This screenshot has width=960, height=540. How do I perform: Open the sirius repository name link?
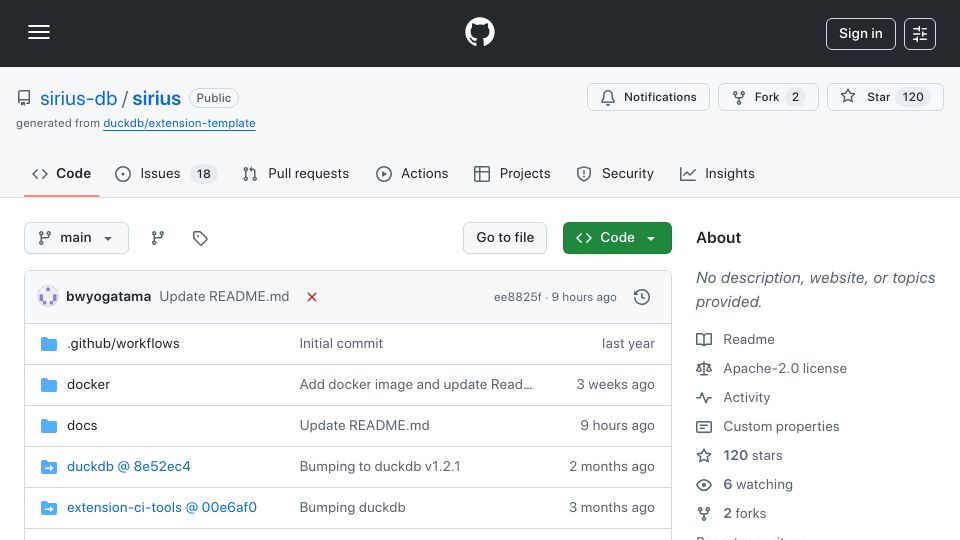tap(157, 98)
